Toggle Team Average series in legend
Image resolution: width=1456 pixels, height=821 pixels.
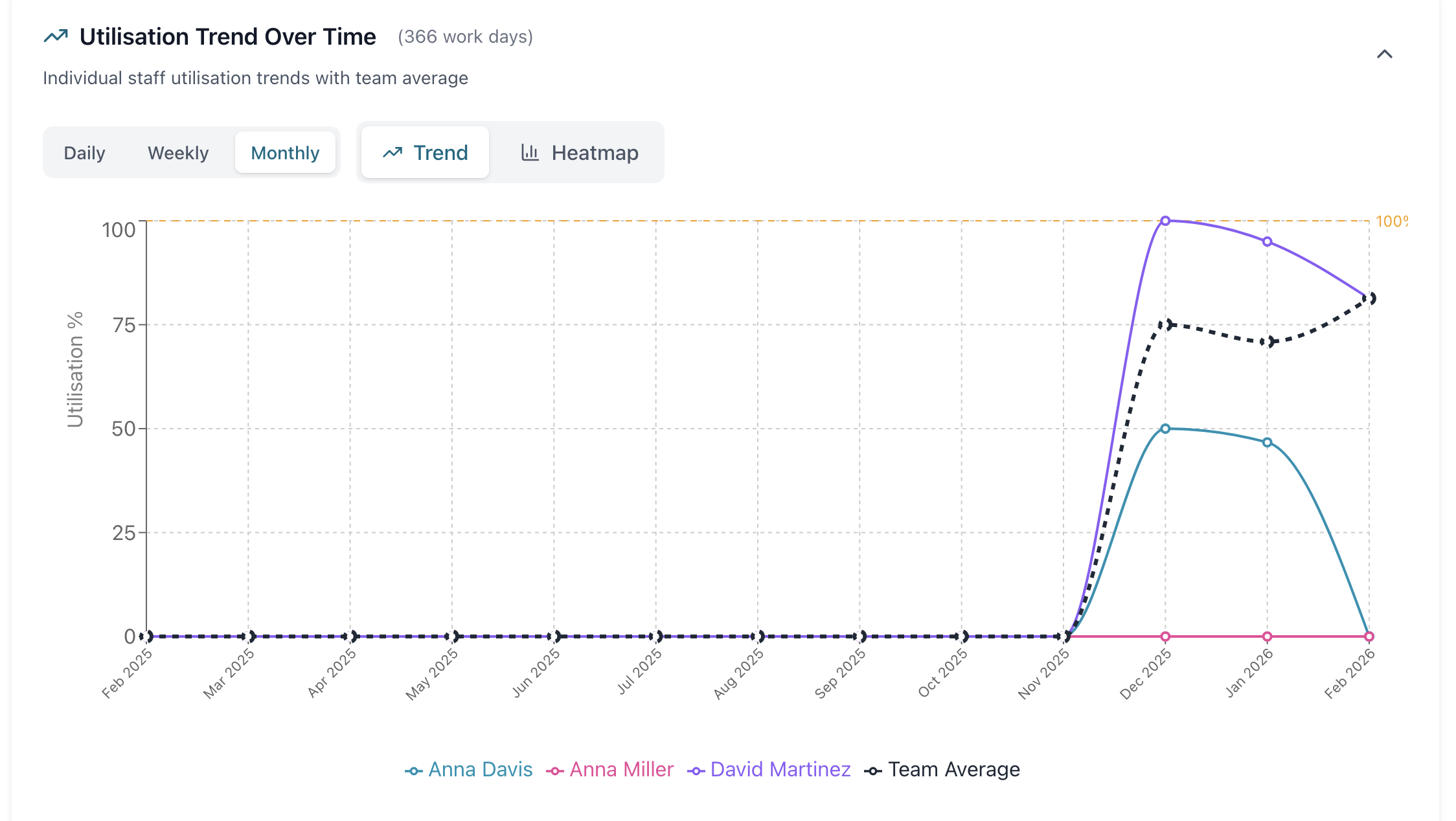point(953,770)
